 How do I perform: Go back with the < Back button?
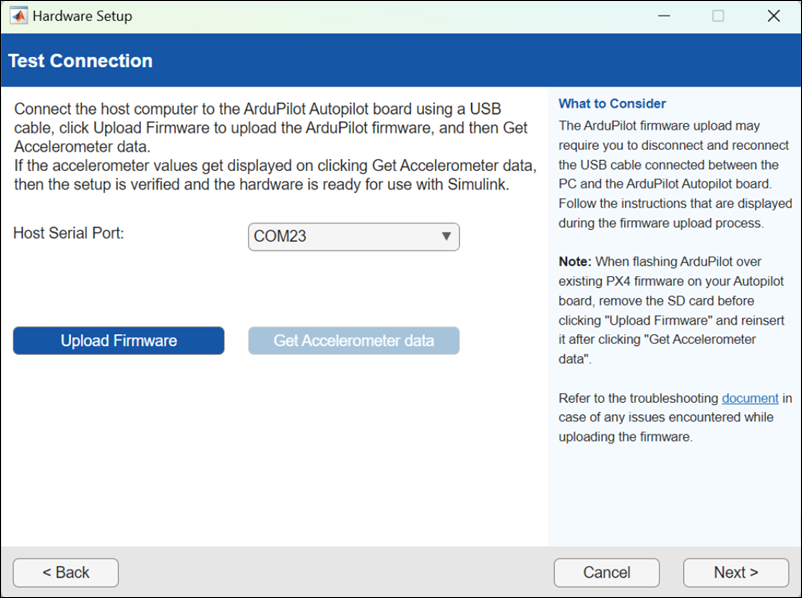point(66,573)
